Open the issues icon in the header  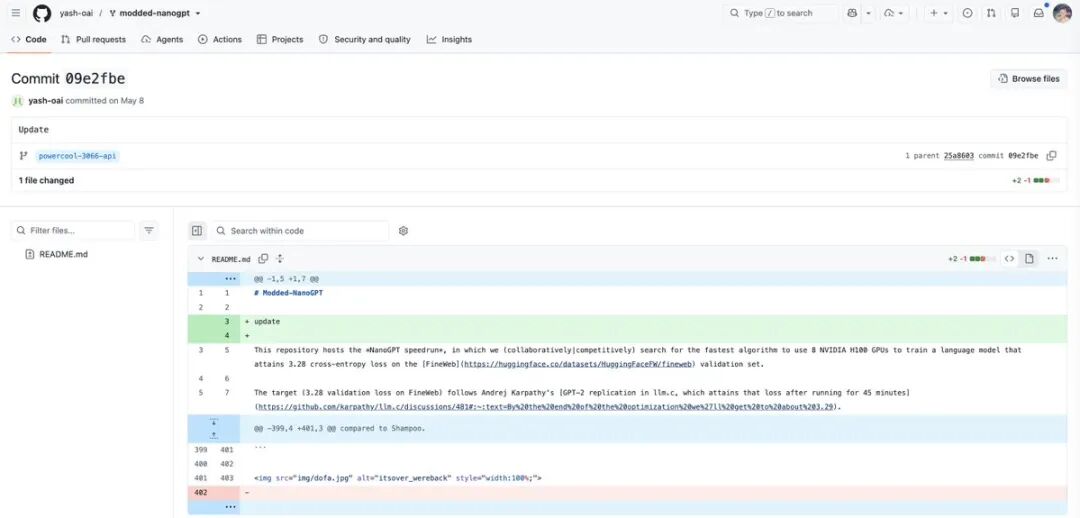[x=967, y=13]
